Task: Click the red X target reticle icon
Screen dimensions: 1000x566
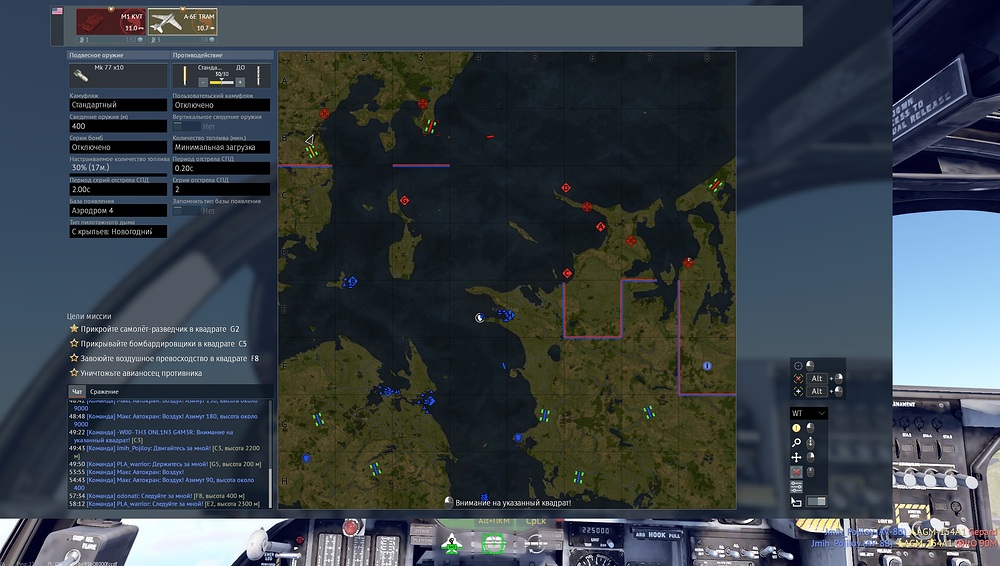Action: (x=798, y=378)
